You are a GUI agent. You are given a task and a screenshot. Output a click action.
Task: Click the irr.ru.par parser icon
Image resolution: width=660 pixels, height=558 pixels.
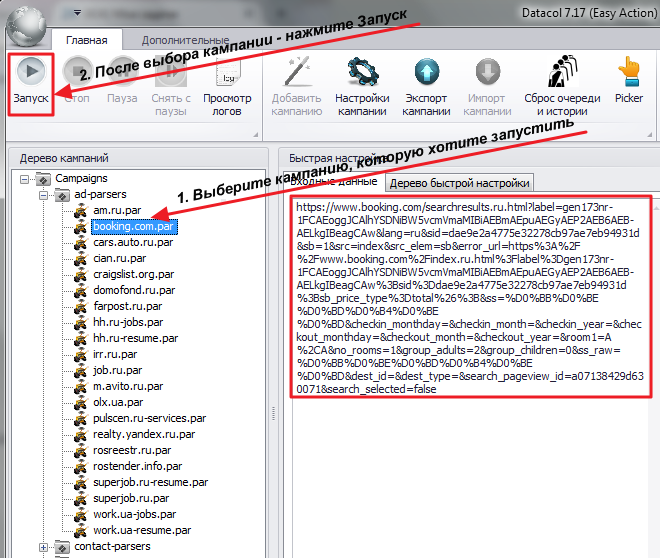click(80, 355)
